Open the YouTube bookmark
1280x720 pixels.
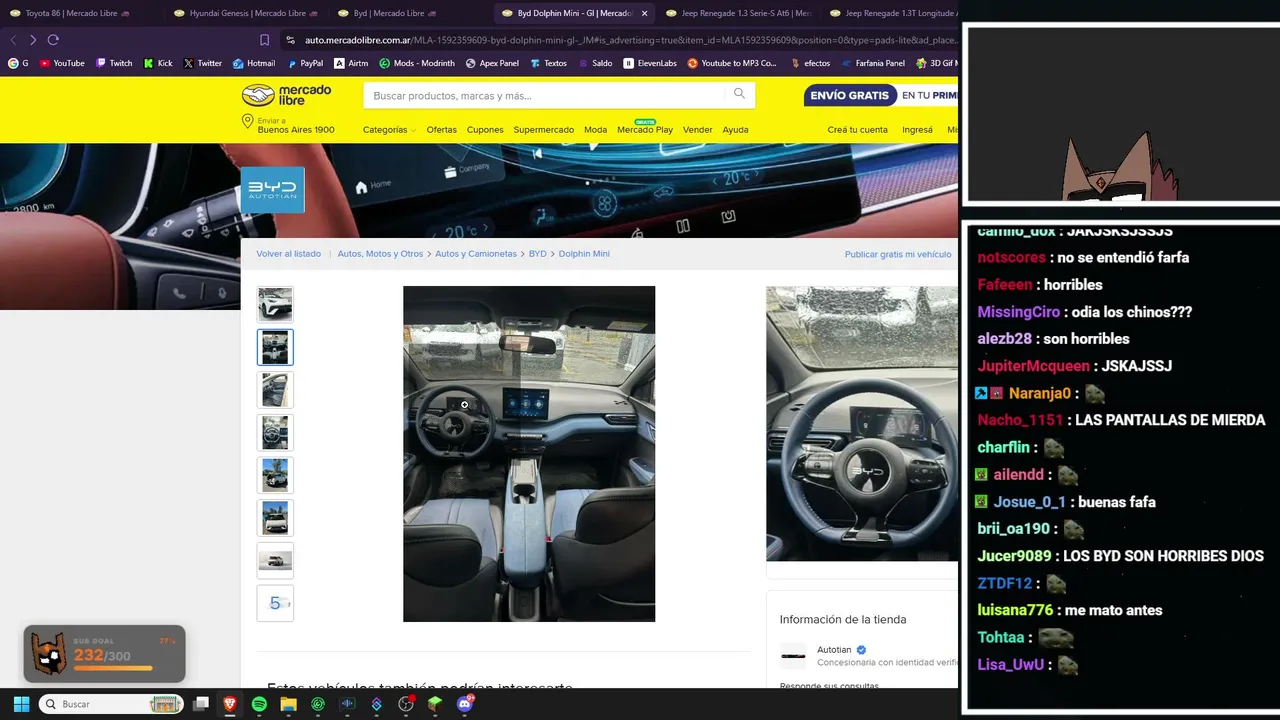62,63
